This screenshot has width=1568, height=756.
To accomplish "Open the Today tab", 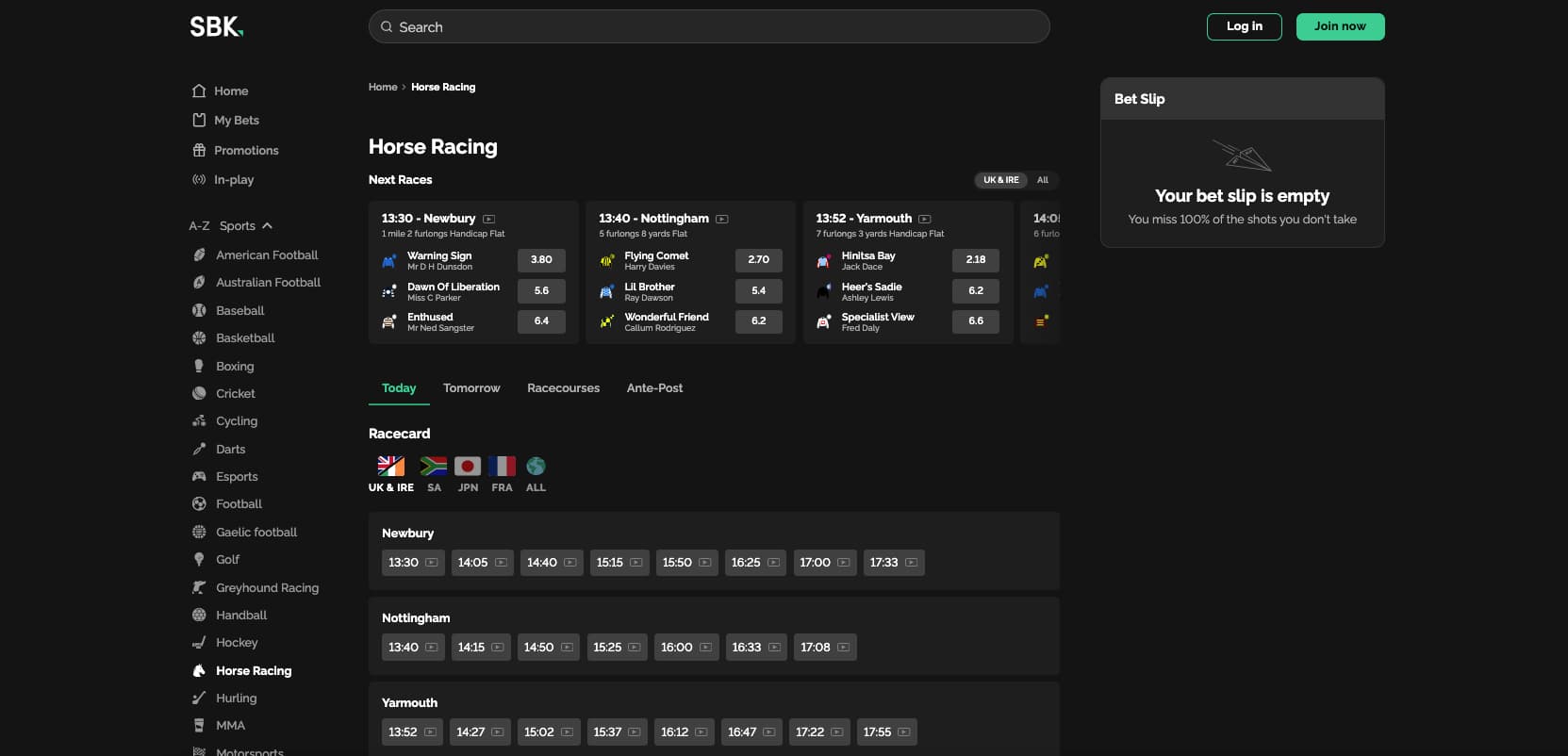I will point(399,388).
